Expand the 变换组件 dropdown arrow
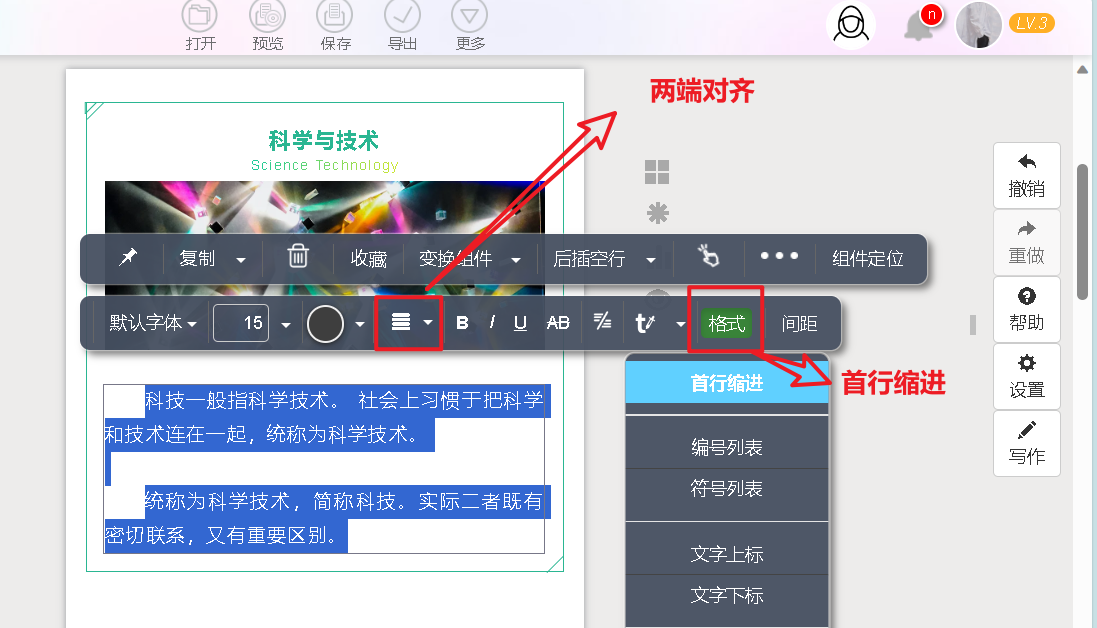The width and height of the screenshot is (1097, 628). [x=516, y=260]
